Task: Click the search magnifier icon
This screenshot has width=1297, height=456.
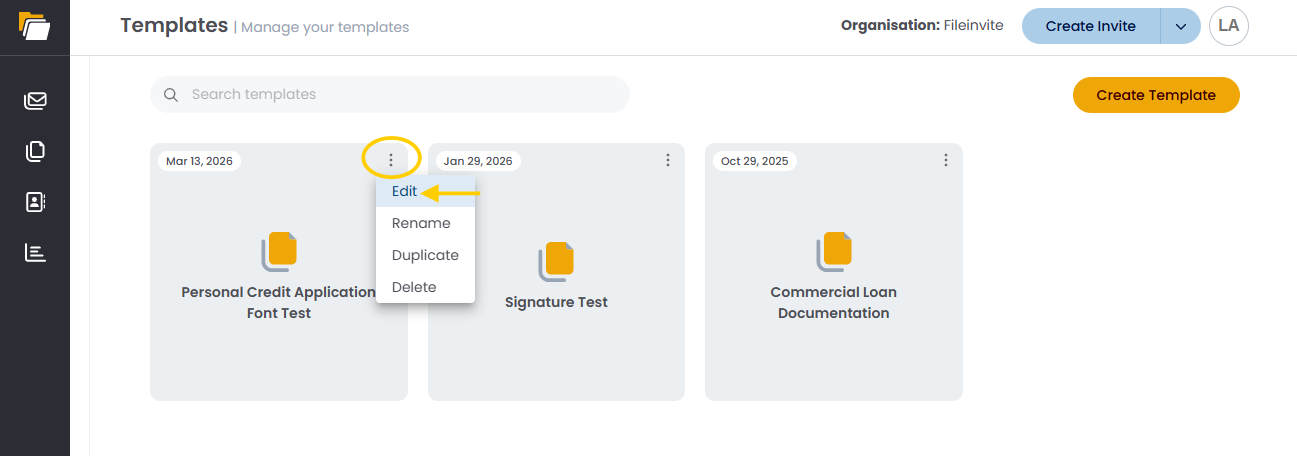Action: coord(171,95)
